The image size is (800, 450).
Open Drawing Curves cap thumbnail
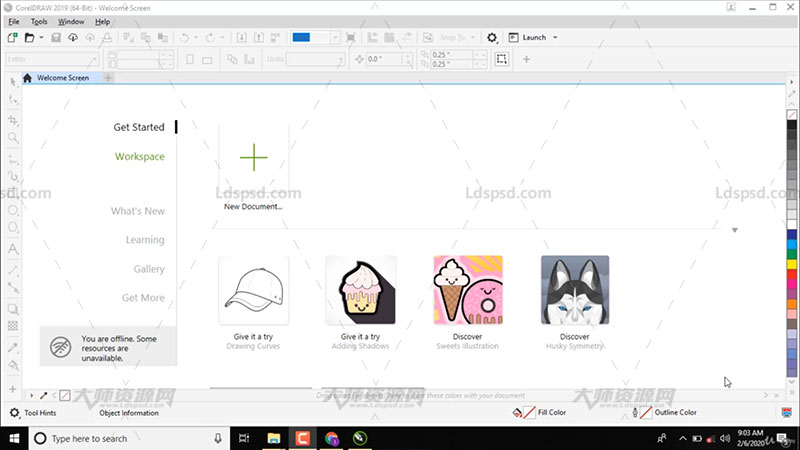tap(254, 290)
